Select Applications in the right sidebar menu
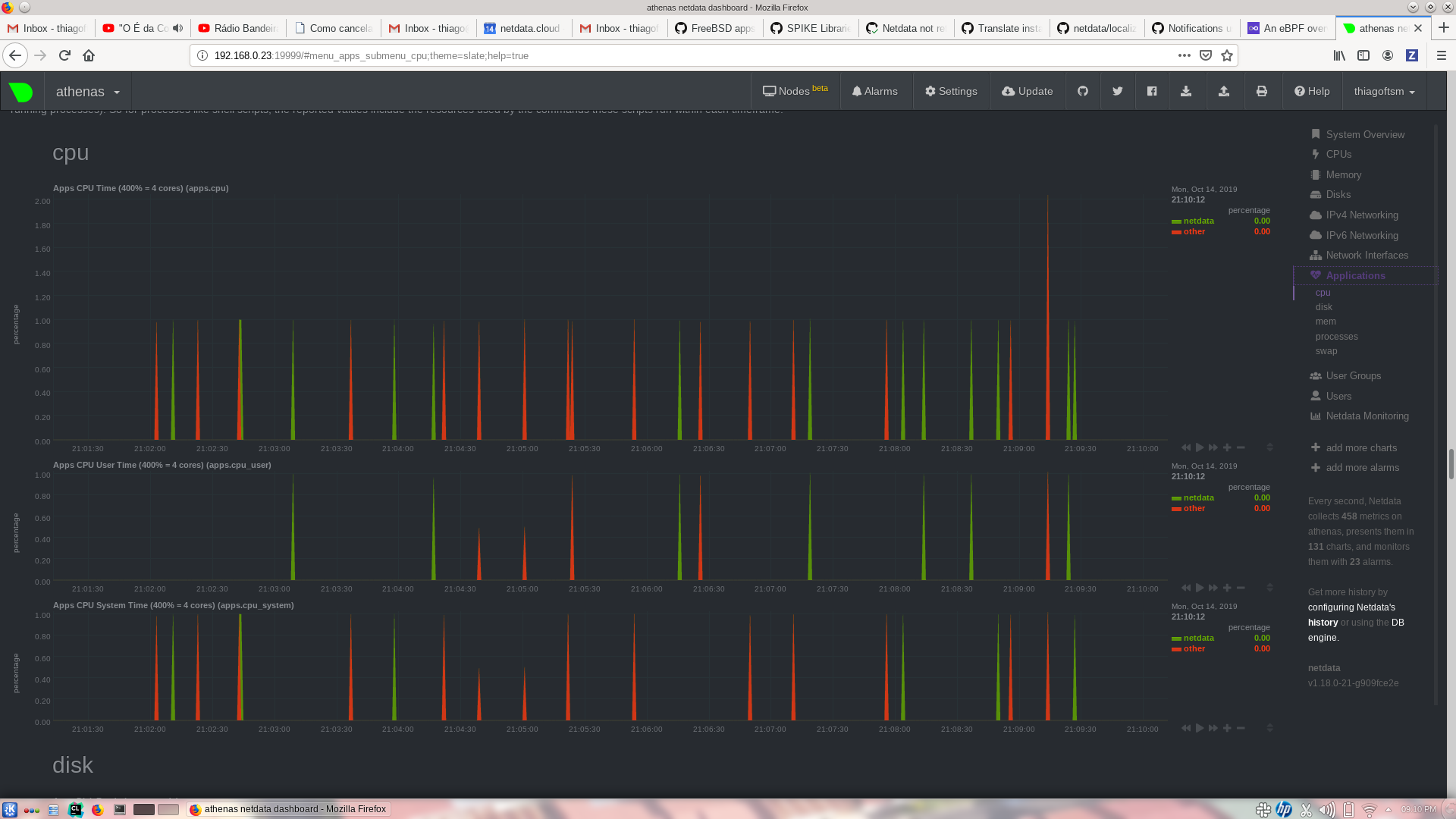The height and width of the screenshot is (819, 1456). tap(1354, 275)
